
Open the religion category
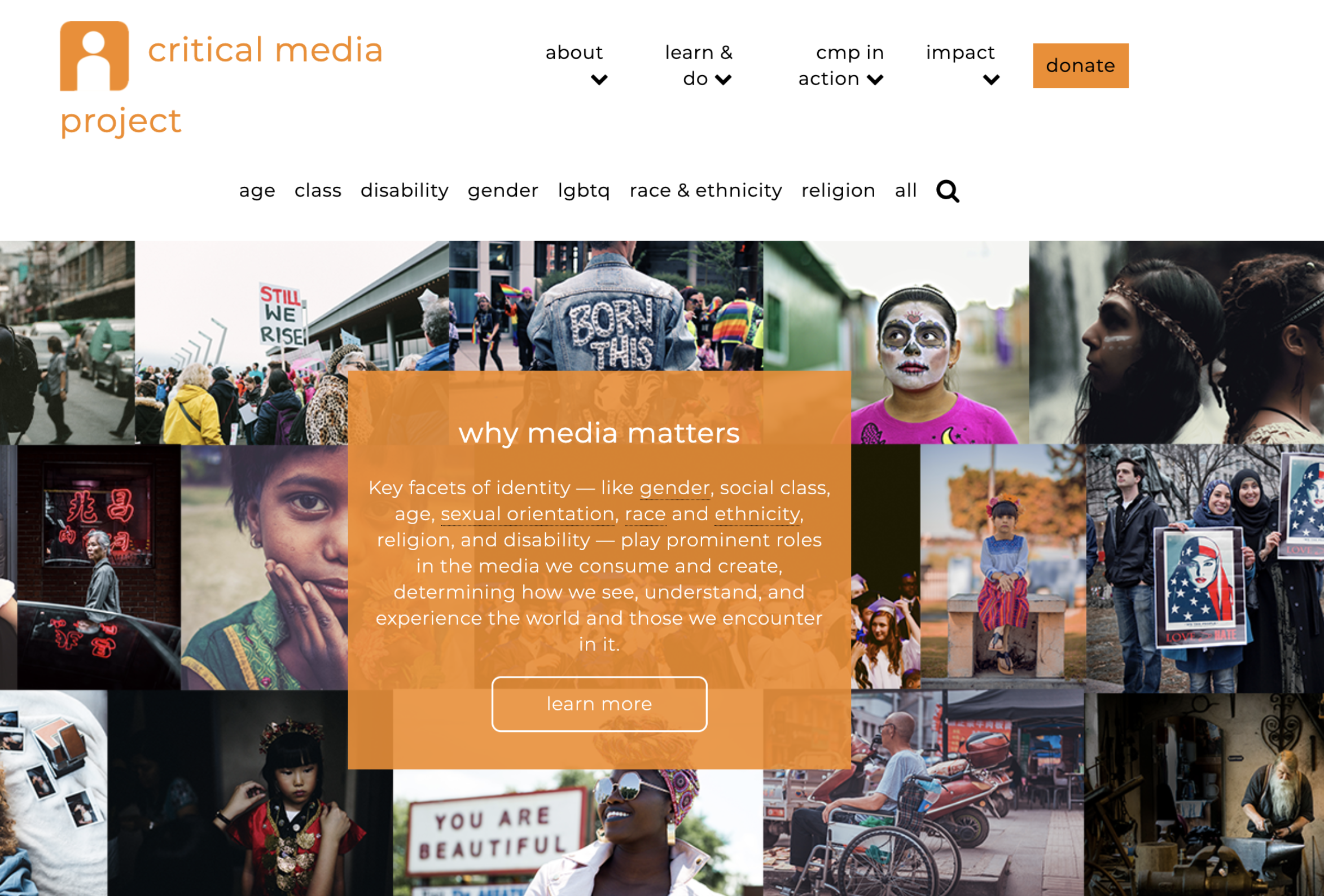(x=838, y=191)
